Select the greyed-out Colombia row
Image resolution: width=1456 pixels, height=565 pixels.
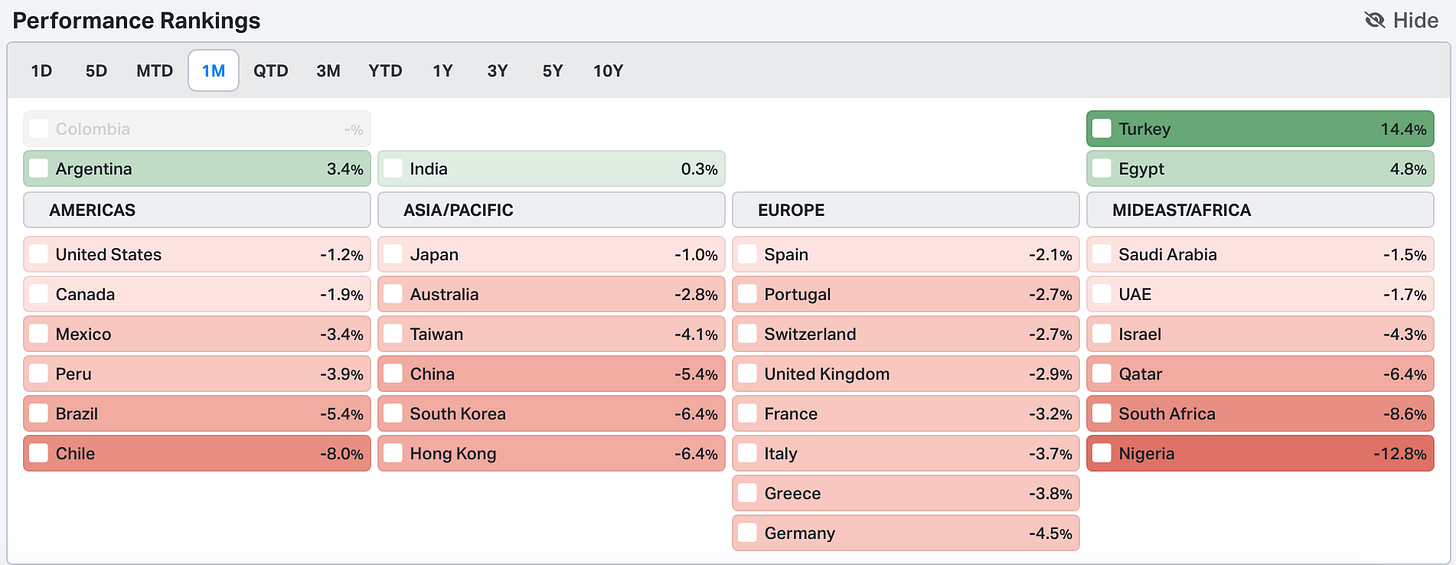[x=197, y=129]
